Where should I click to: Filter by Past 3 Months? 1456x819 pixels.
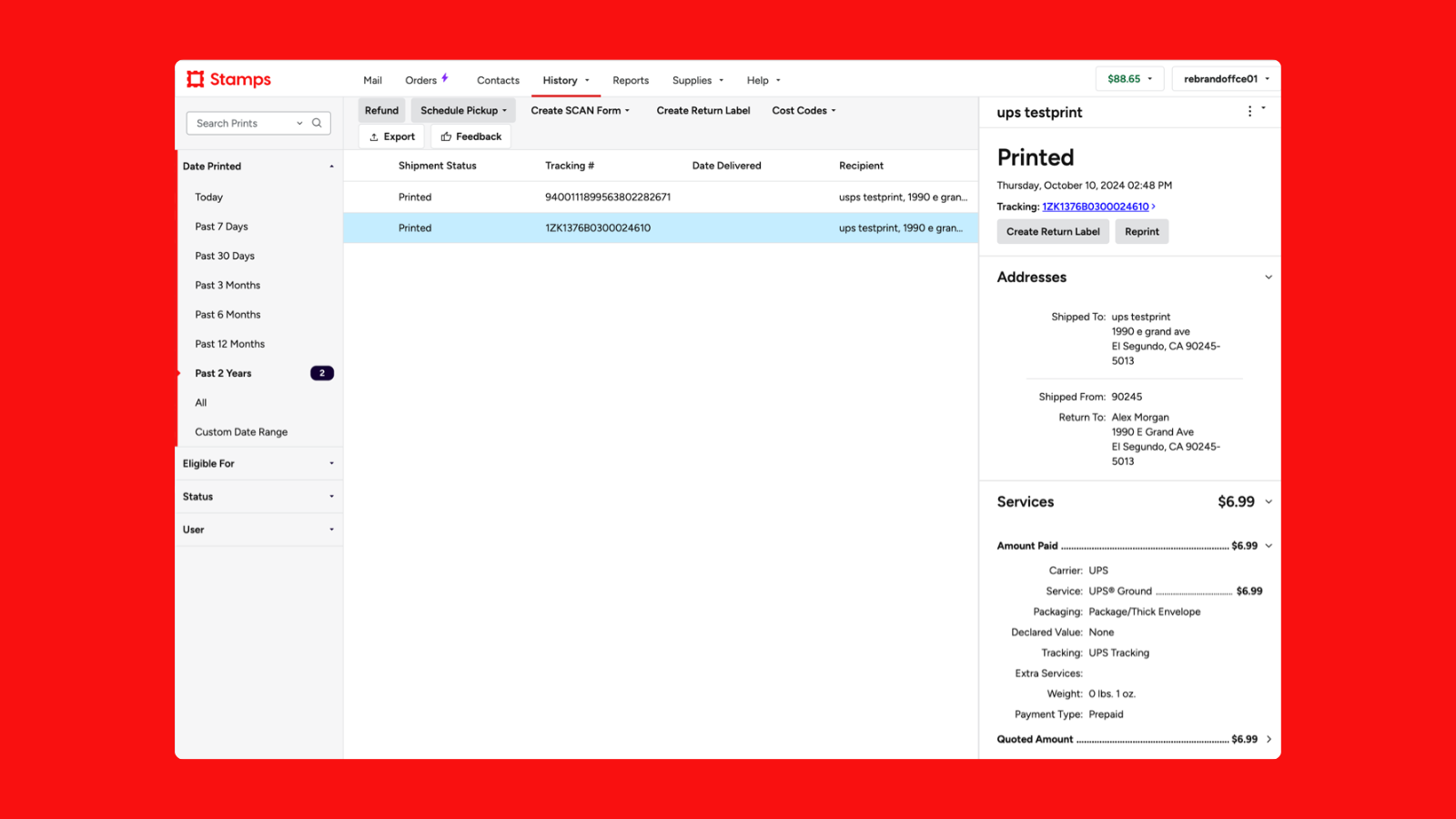[x=227, y=285]
